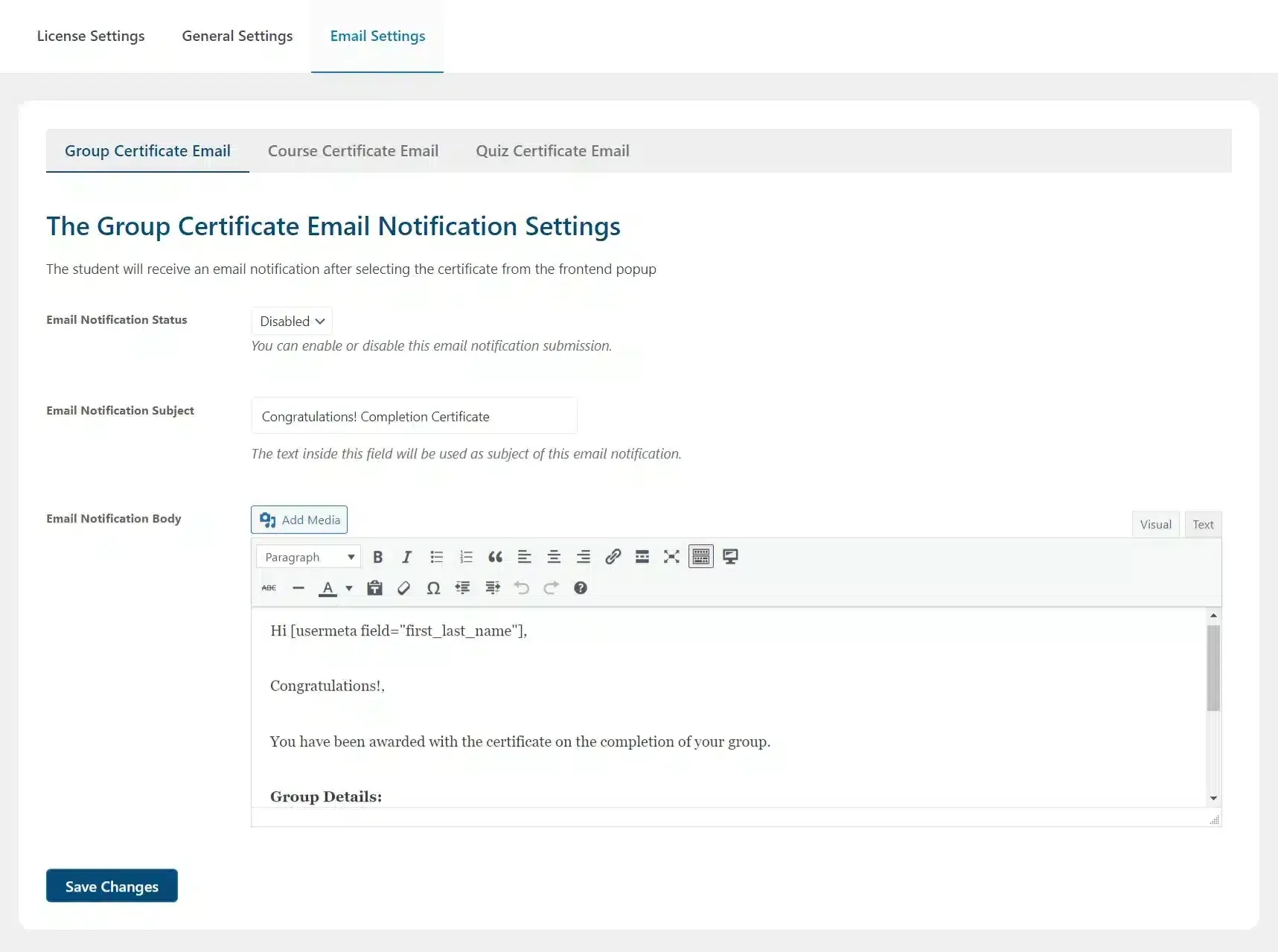Toggle bold formatting in the editor
Viewport: 1278px width, 952px height.
click(377, 557)
